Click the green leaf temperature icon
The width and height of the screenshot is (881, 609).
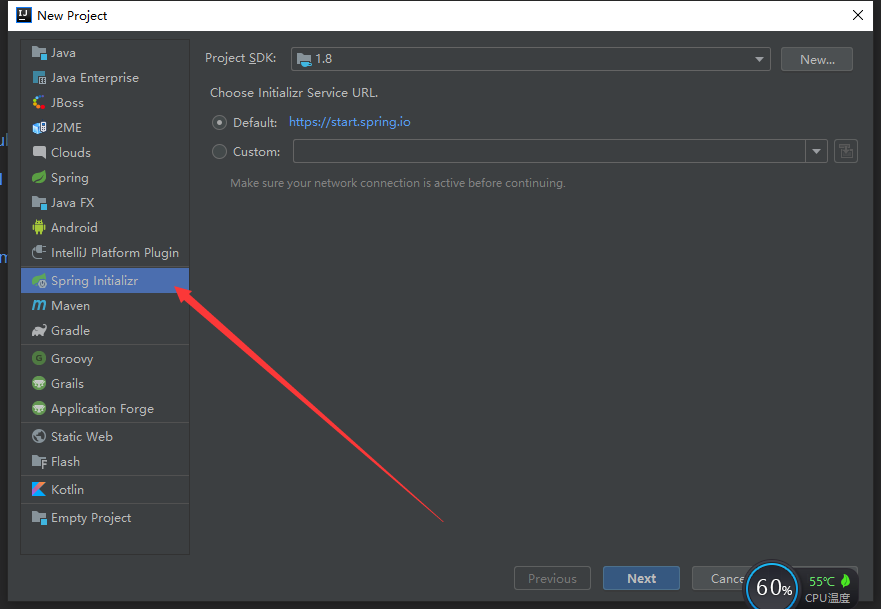tap(845, 580)
